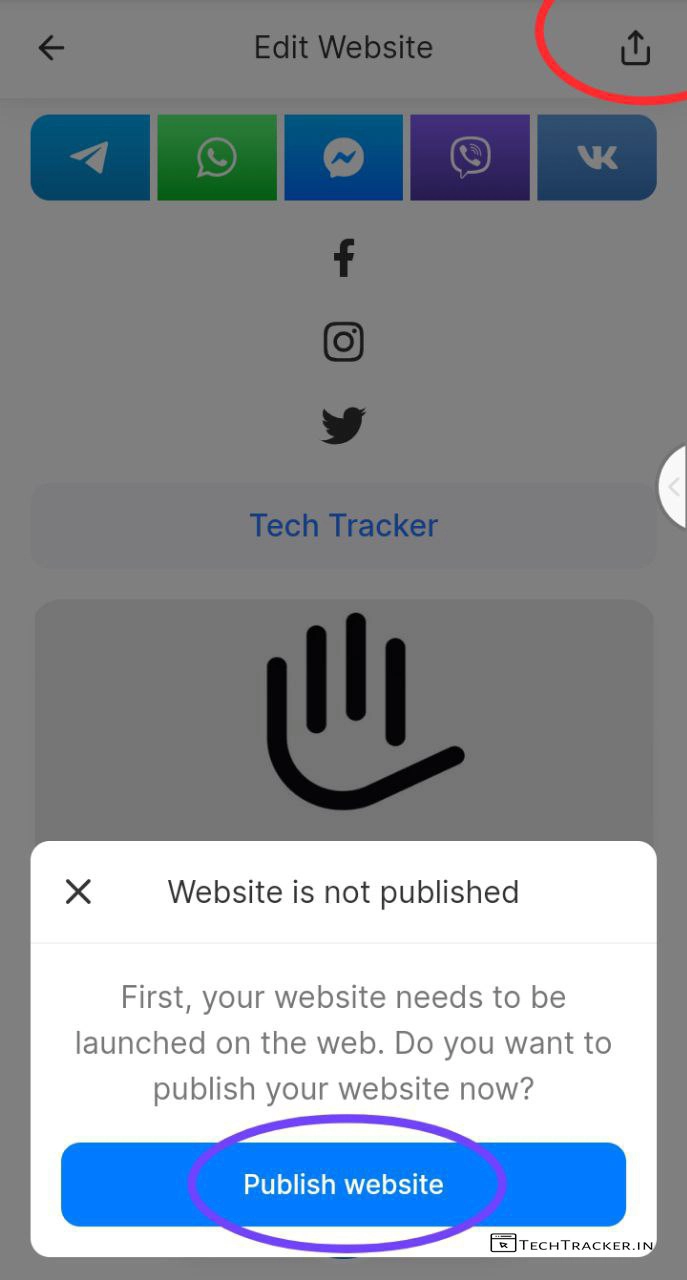Publish the website with blue button
Viewport: 687px width, 1280px height.
click(343, 1184)
